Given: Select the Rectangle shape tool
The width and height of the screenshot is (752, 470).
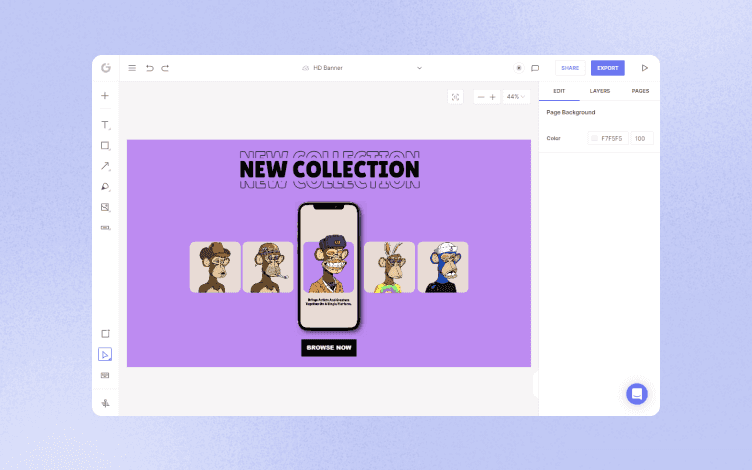Looking at the screenshot, I should pyautogui.click(x=105, y=145).
